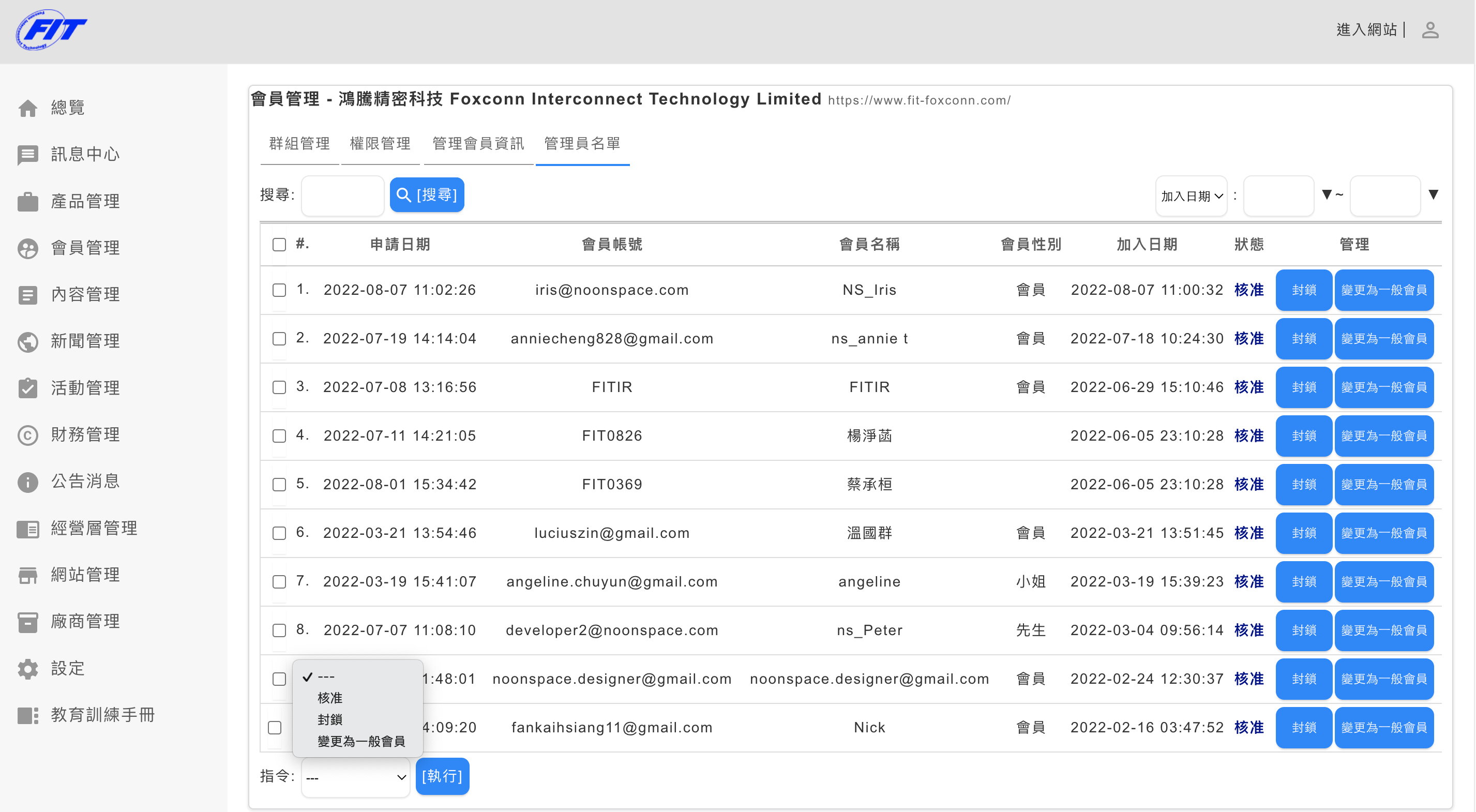Viewport: 1476px width, 812px height.
Task: Open the 進入網站 link
Action: point(1366,30)
